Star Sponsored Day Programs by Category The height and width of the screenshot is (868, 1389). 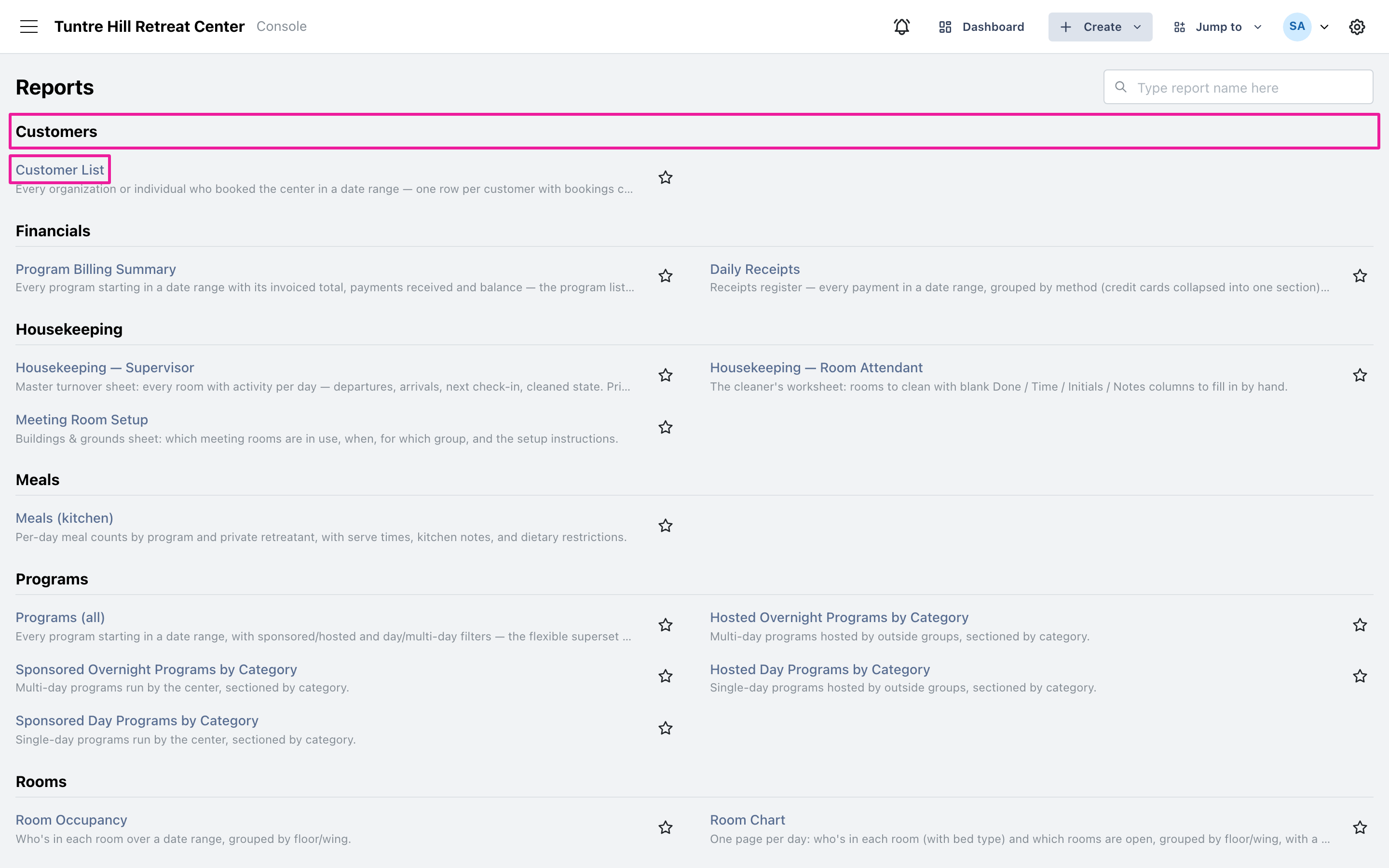[x=665, y=729]
